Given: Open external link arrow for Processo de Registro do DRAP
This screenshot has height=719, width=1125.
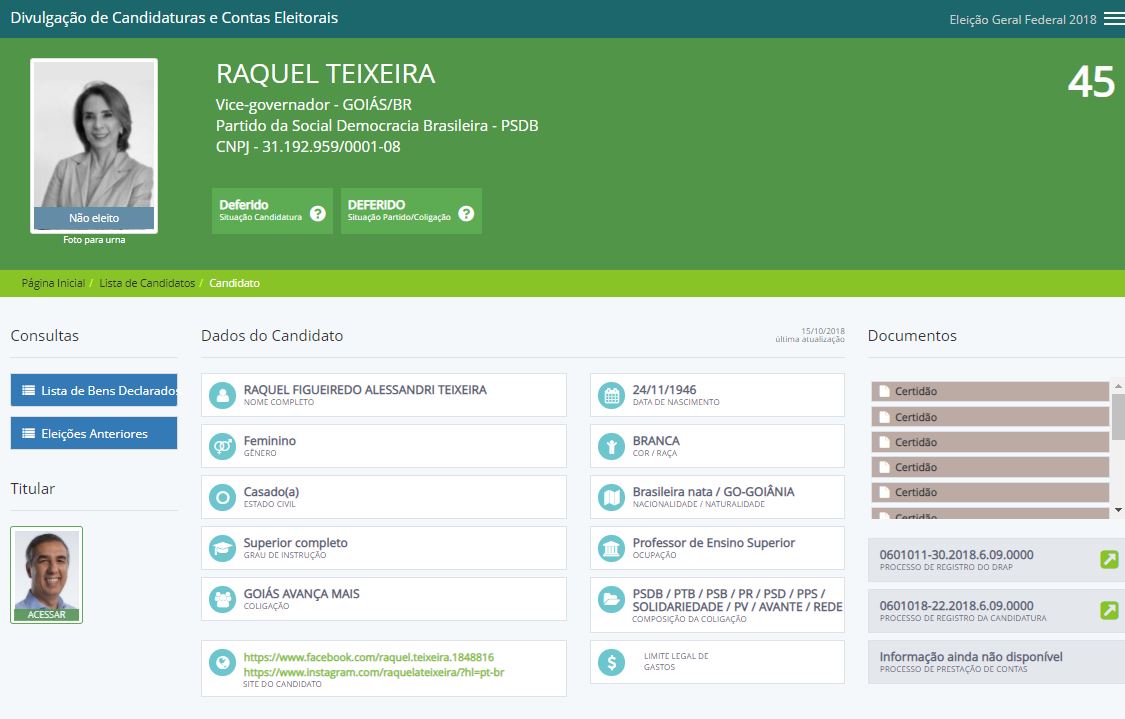Looking at the screenshot, I should coord(1109,559).
